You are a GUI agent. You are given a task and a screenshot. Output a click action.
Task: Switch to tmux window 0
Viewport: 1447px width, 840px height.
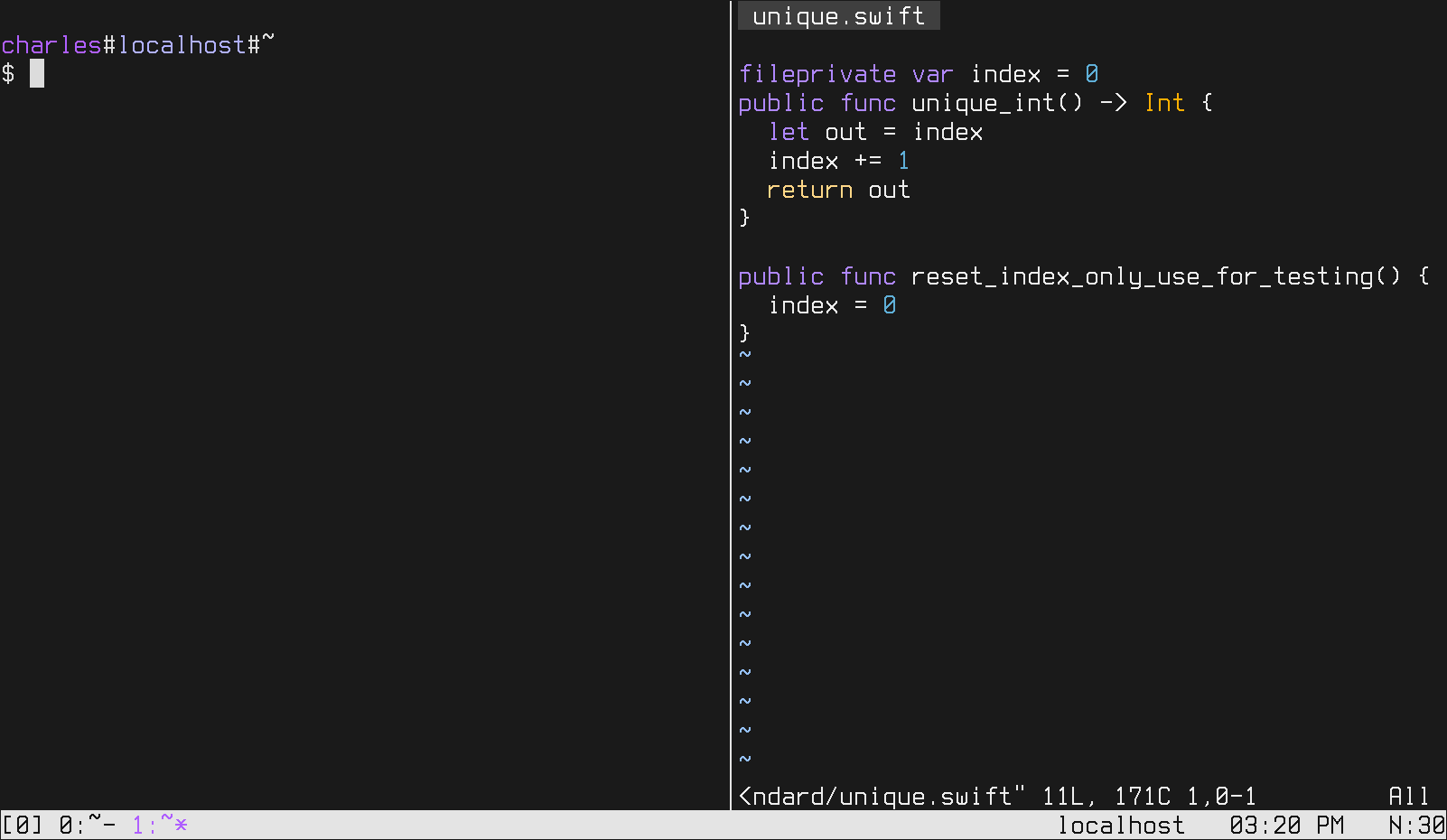coord(87,825)
